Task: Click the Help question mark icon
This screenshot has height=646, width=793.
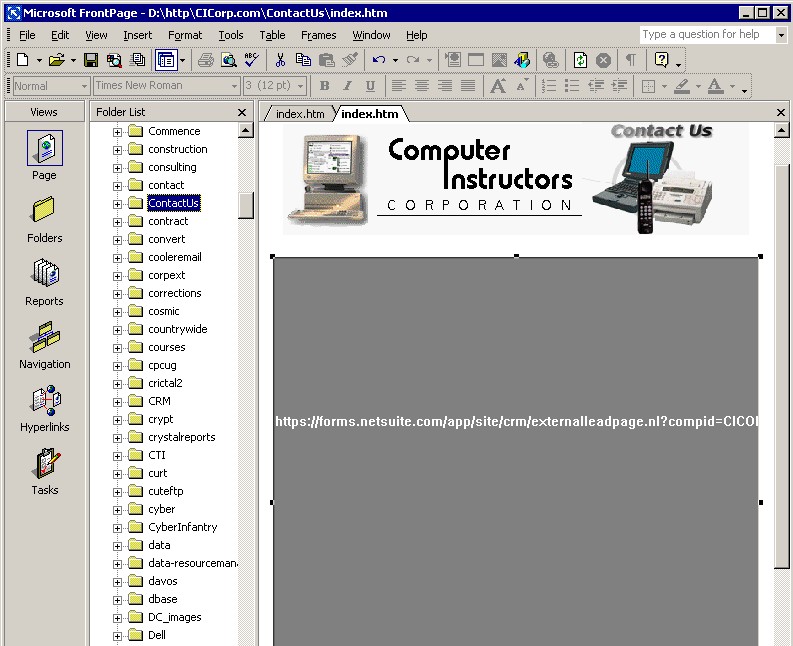Action: click(661, 60)
